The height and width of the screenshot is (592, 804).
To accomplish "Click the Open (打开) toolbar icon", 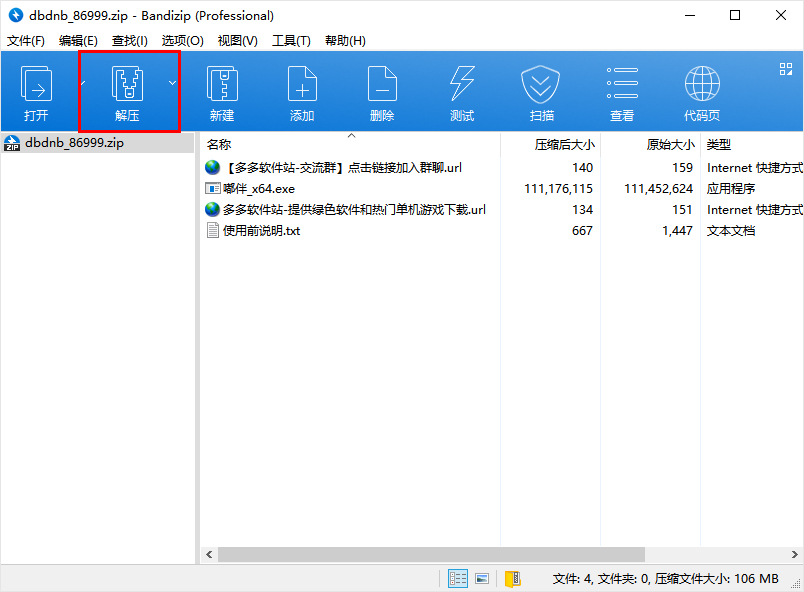I will pyautogui.click(x=36, y=84).
